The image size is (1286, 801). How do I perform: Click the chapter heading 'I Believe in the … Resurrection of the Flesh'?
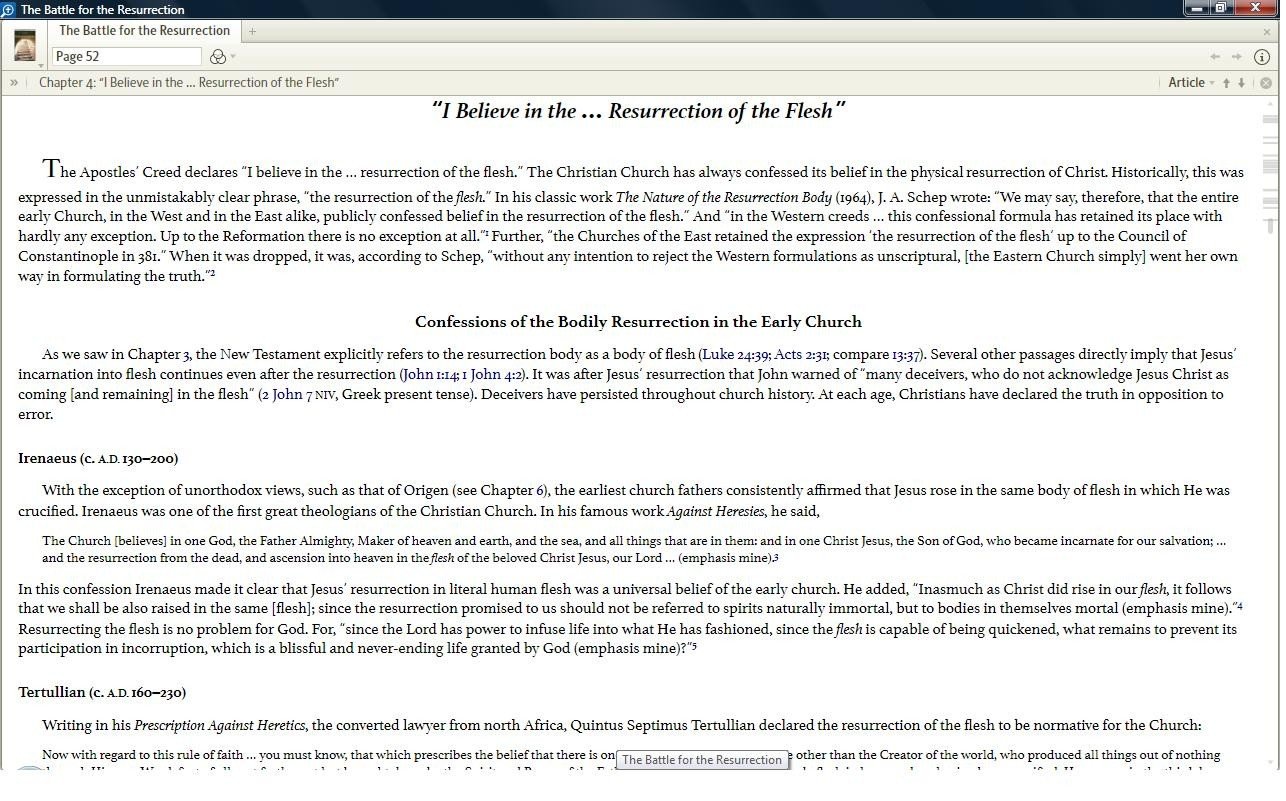click(x=639, y=111)
